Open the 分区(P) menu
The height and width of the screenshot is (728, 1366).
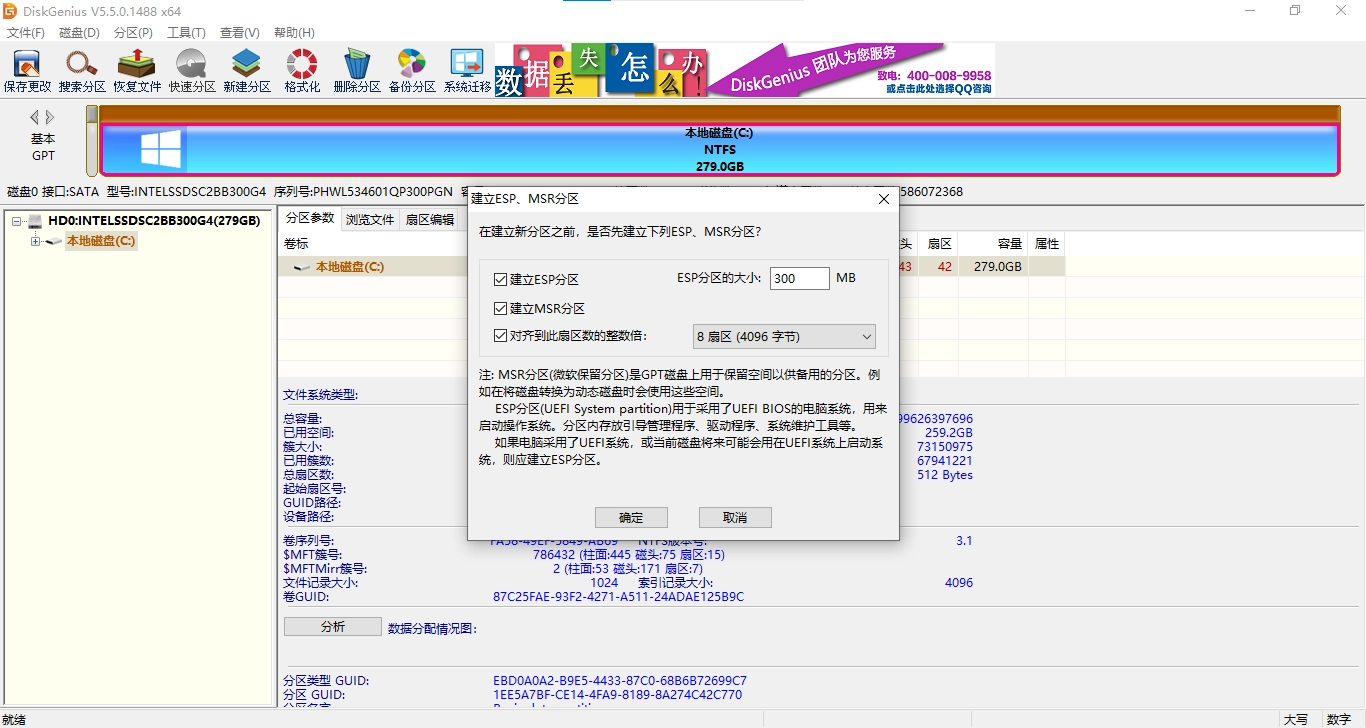133,33
